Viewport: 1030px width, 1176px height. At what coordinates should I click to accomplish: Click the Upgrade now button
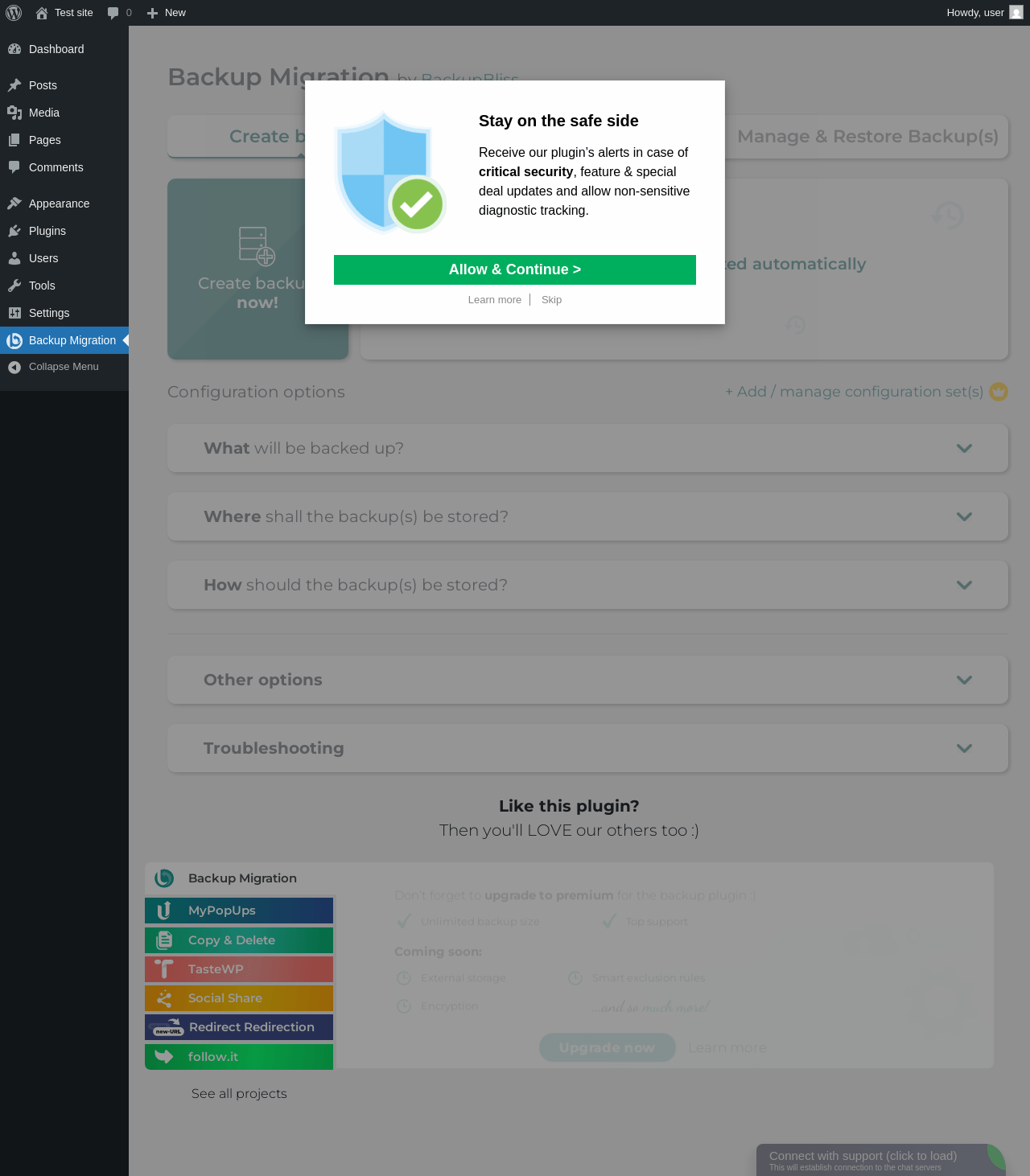pos(608,1047)
